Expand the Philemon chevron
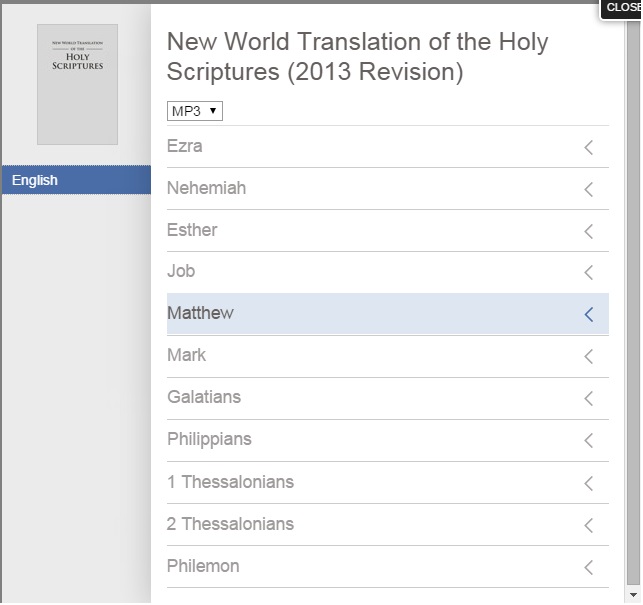Screen dimensions: 643x605 pos(589,567)
